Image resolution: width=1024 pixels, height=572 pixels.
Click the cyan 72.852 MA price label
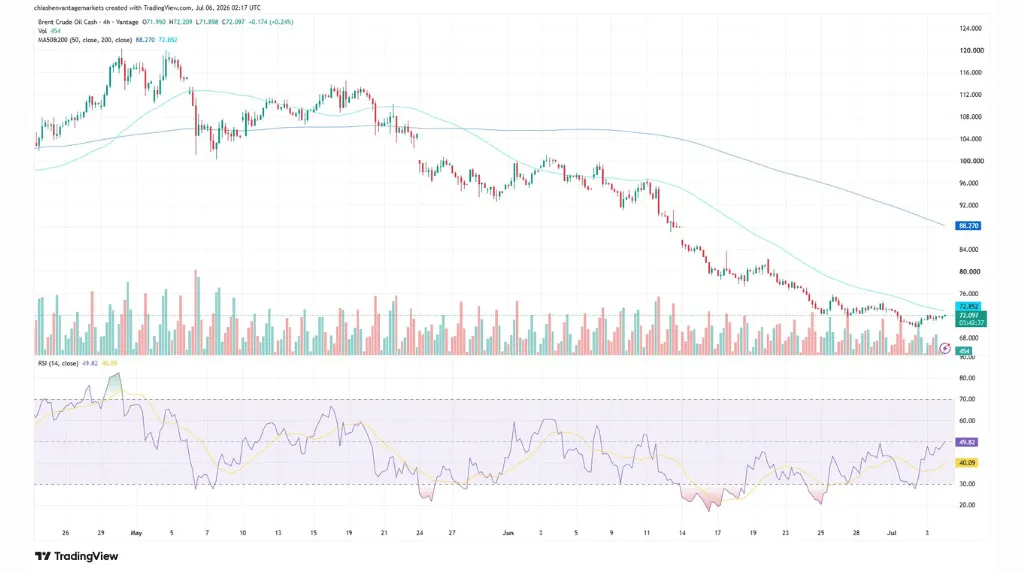968,306
